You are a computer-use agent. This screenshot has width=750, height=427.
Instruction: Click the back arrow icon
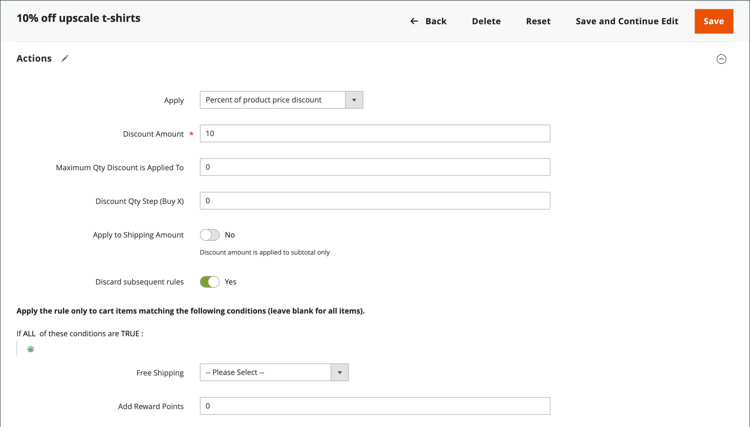point(414,21)
